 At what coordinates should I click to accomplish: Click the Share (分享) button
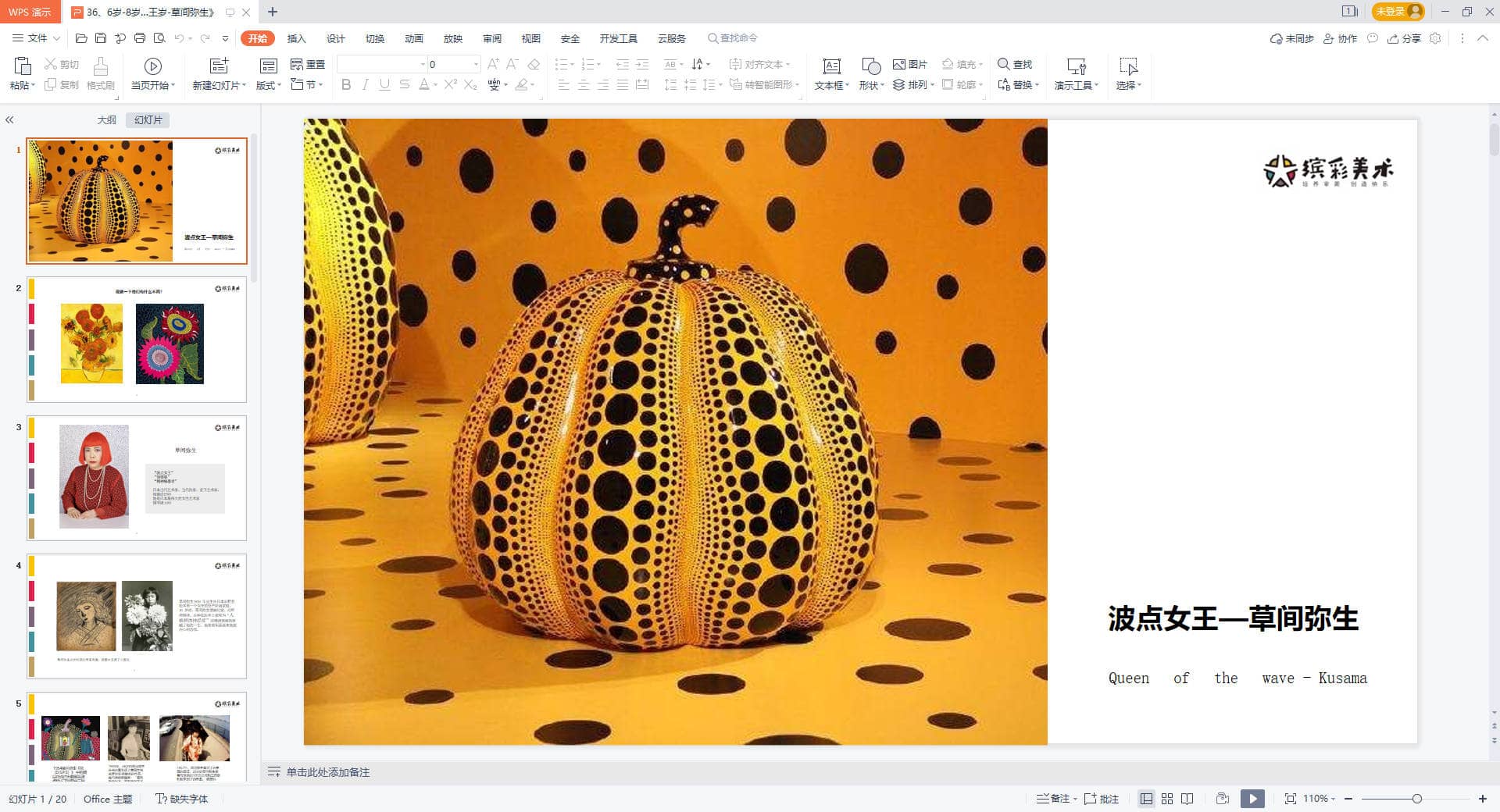point(1404,38)
